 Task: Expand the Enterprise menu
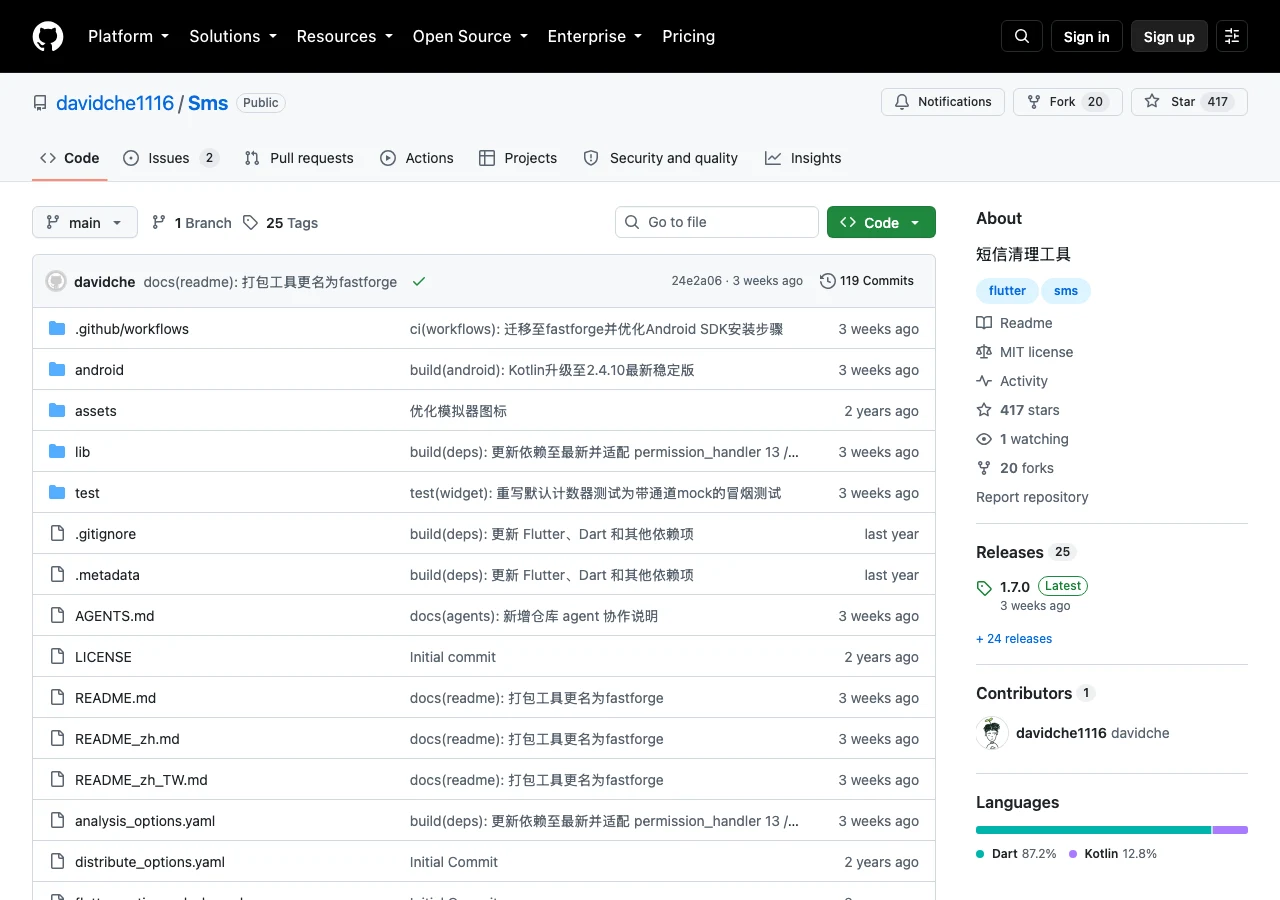[x=594, y=36]
